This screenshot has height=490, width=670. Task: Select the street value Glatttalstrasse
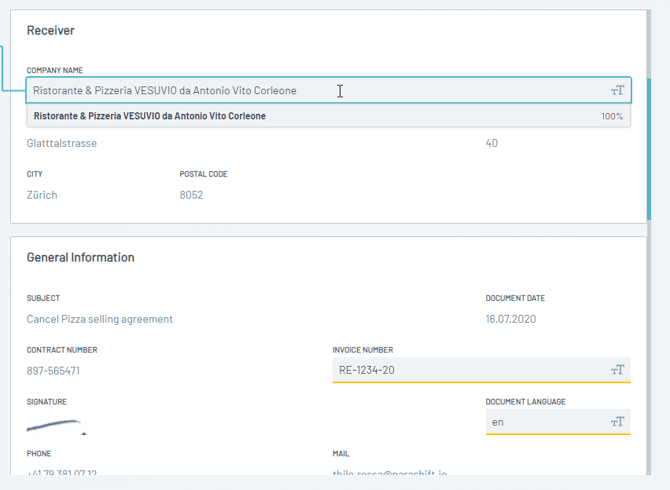[x=62, y=143]
